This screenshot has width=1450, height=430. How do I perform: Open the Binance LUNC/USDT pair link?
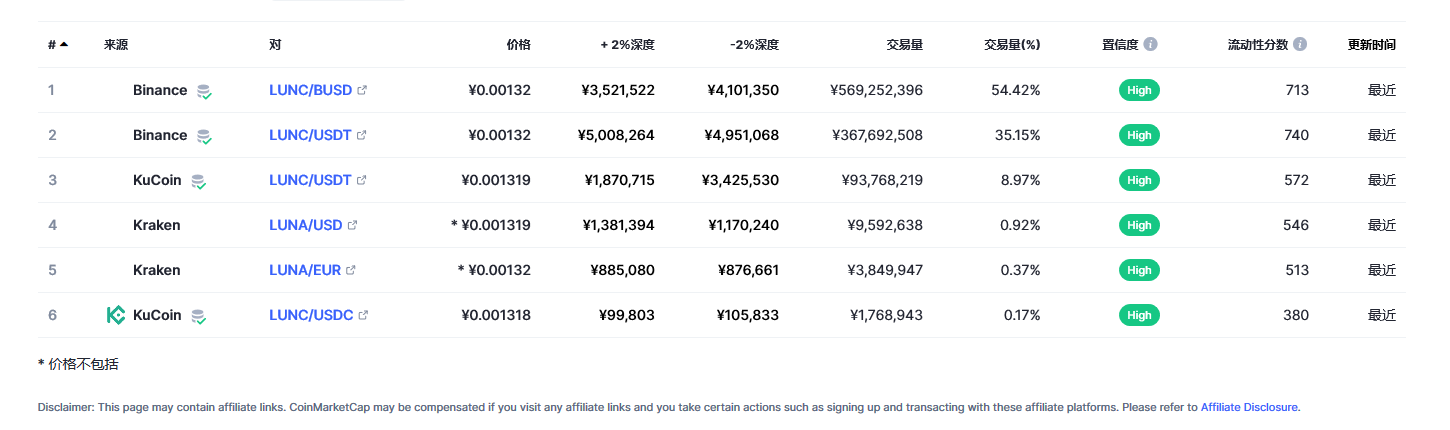310,135
